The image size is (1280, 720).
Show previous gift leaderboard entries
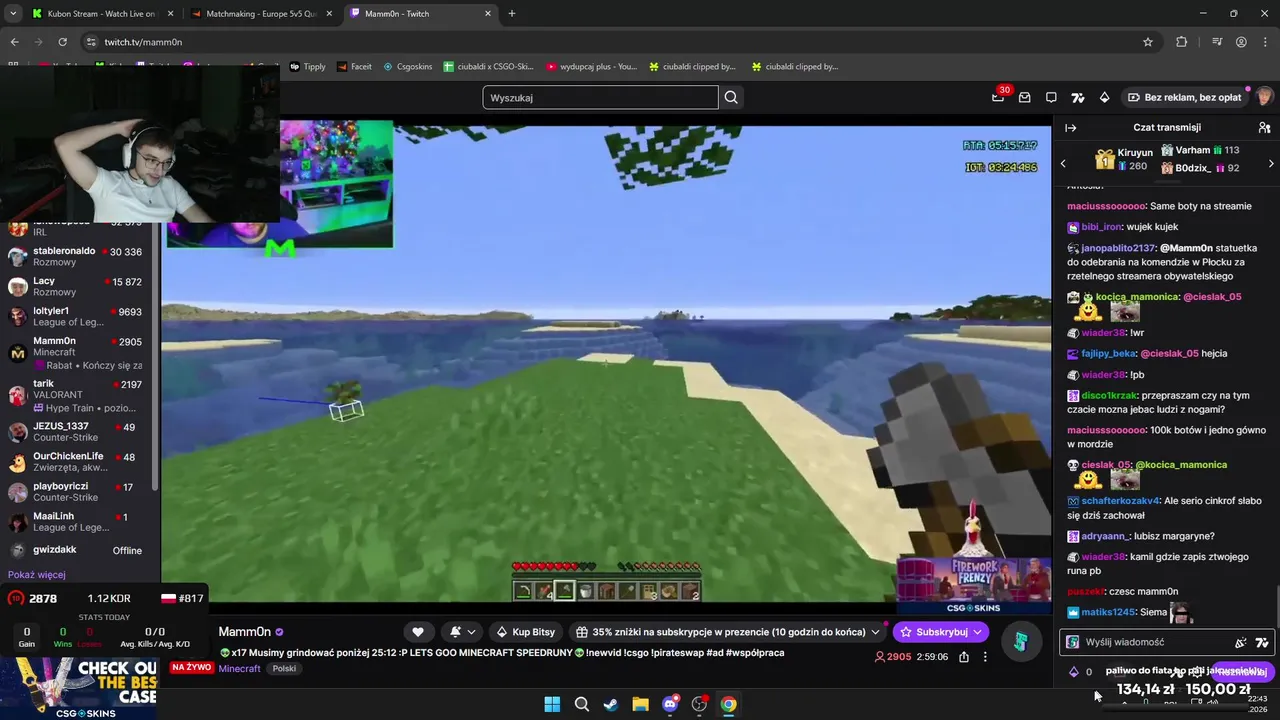point(1063,163)
